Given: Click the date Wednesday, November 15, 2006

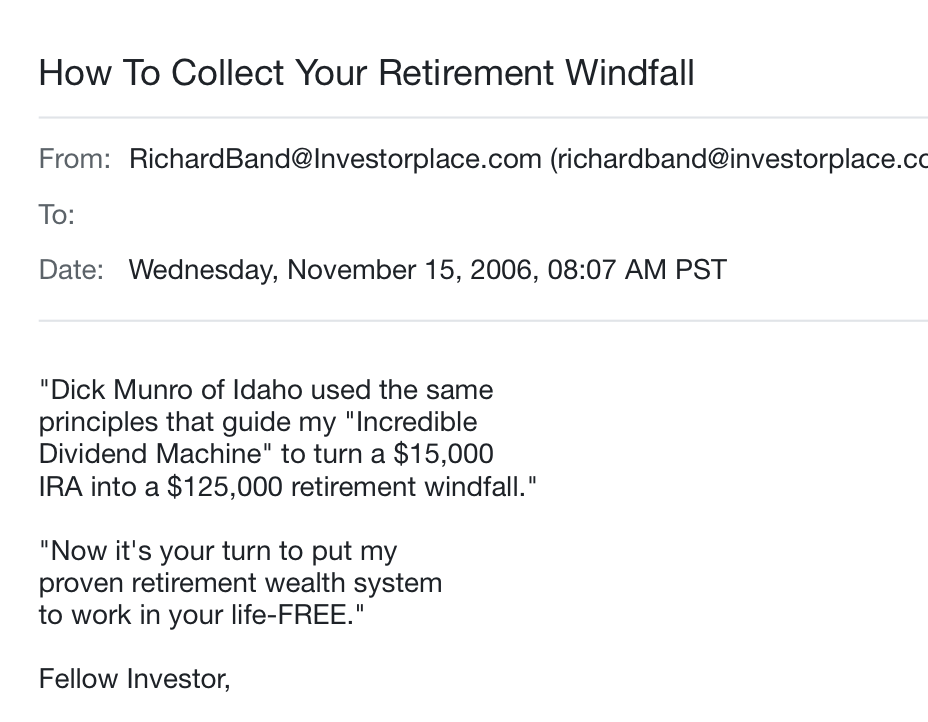Looking at the screenshot, I should pyautogui.click(x=334, y=270).
